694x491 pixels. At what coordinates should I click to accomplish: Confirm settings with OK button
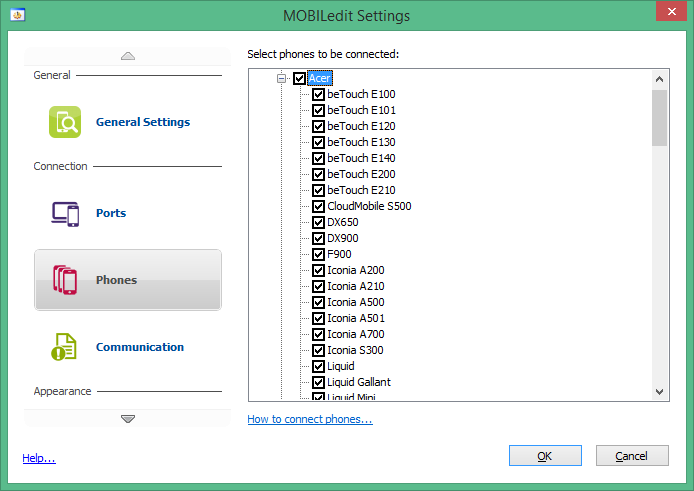coord(545,456)
